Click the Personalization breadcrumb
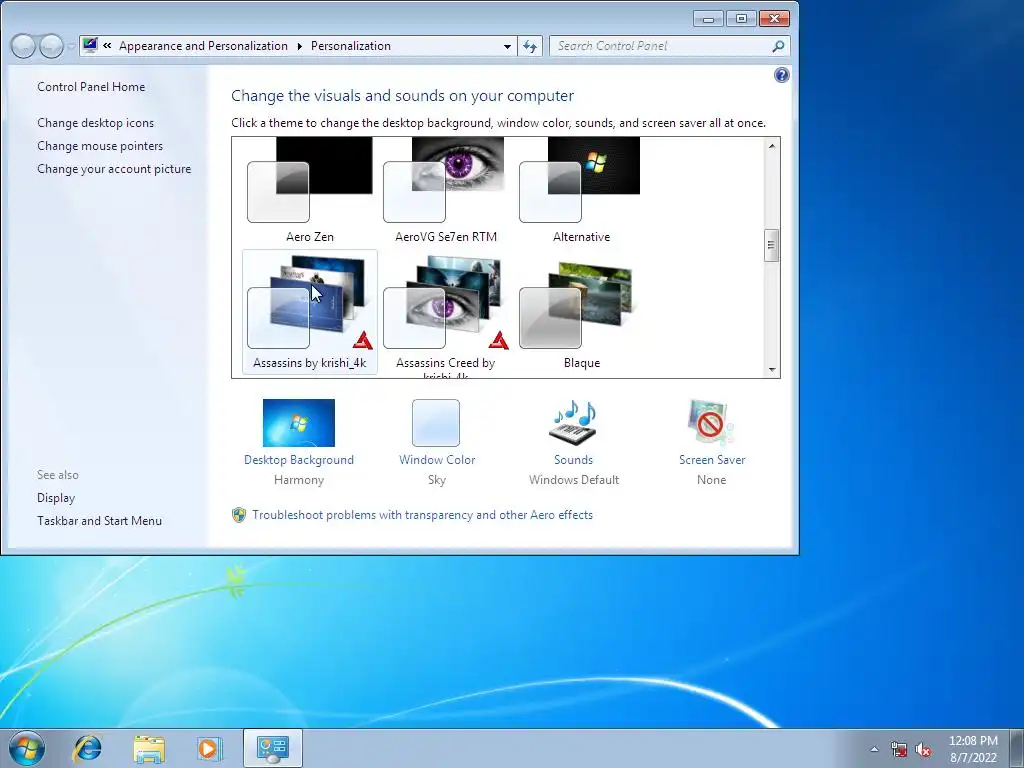 point(351,46)
